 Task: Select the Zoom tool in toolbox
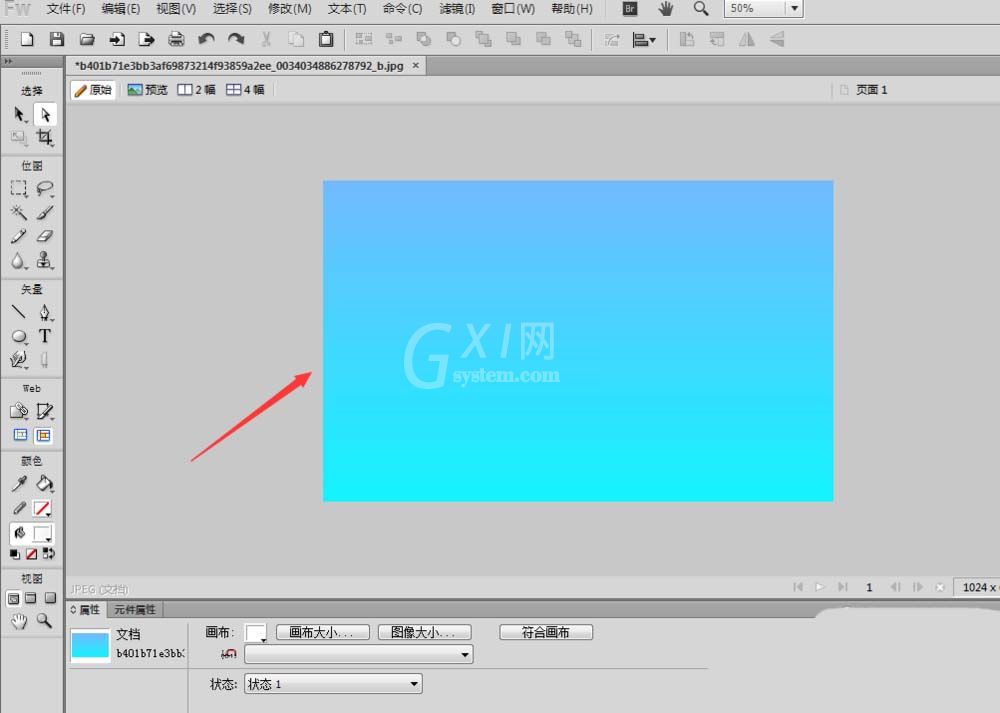pos(44,621)
